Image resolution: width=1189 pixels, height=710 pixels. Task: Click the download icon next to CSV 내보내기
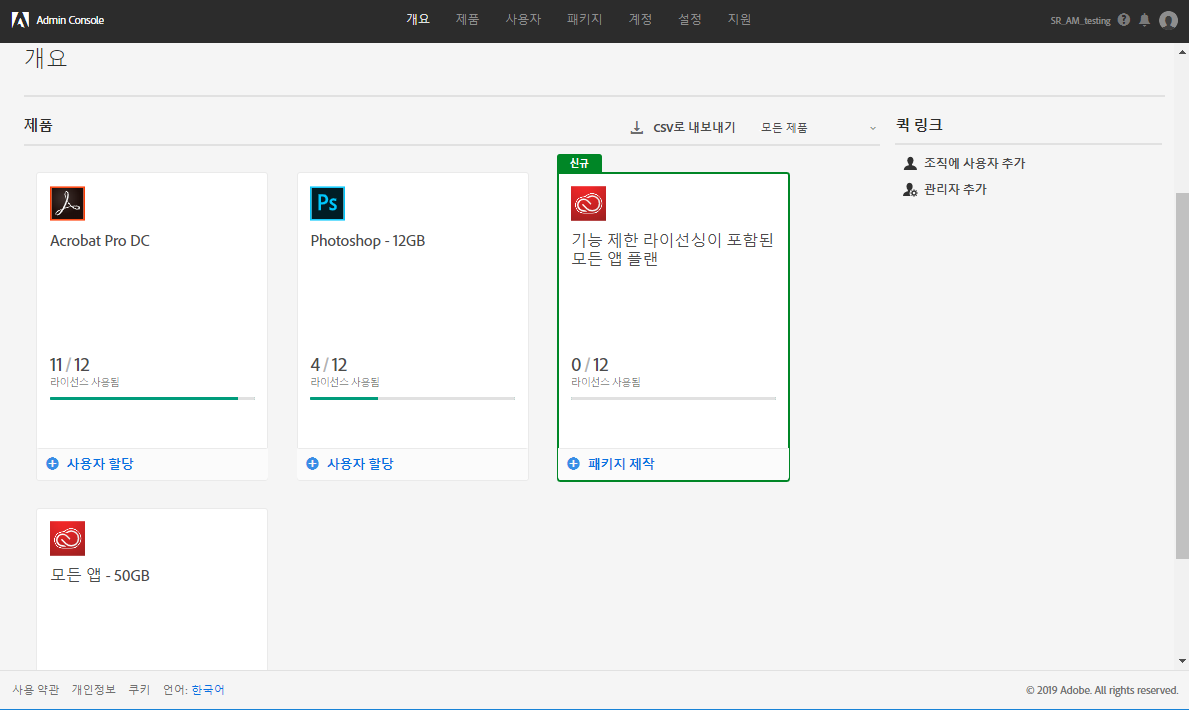(636, 127)
